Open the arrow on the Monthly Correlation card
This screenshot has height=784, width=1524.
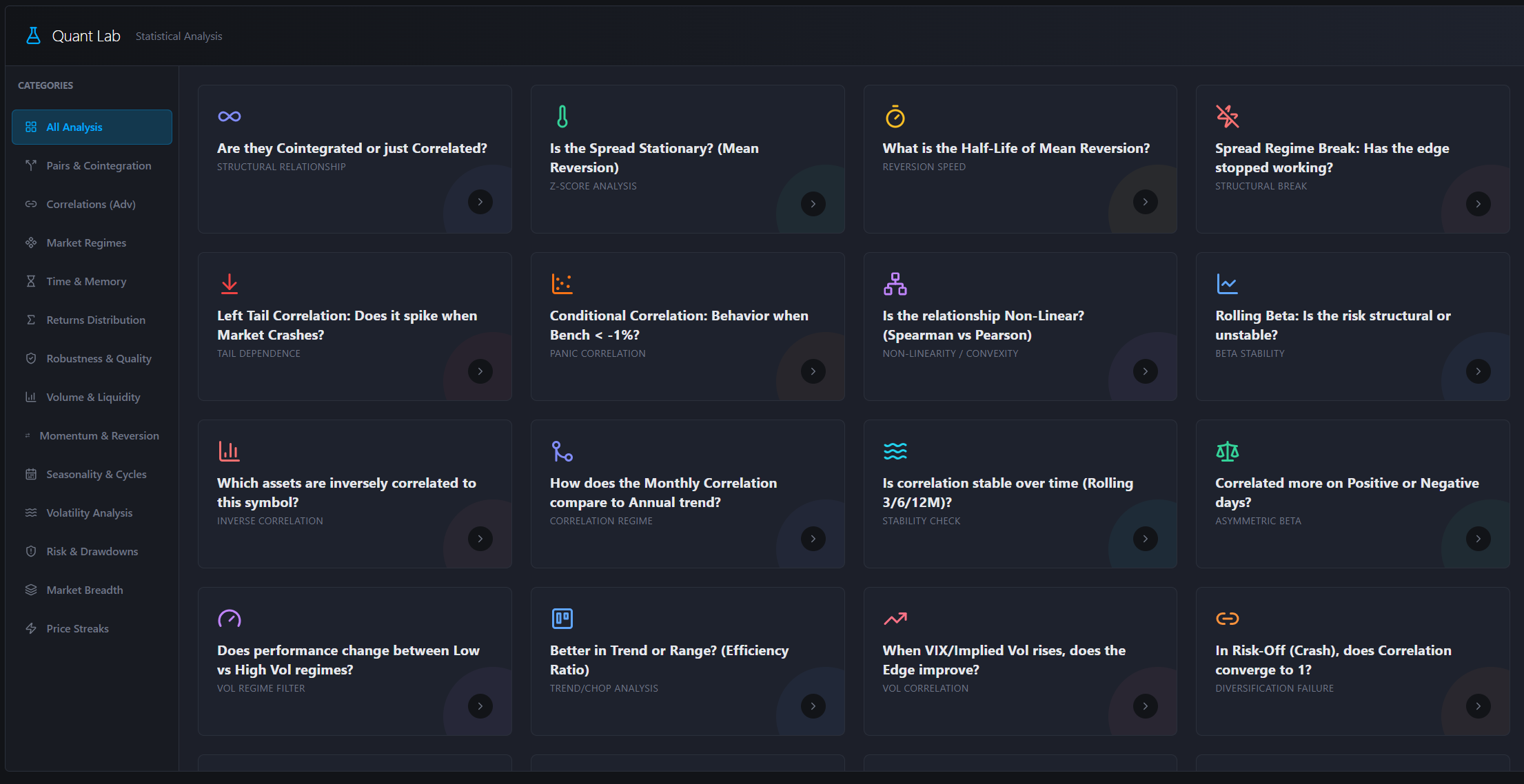[x=813, y=539]
